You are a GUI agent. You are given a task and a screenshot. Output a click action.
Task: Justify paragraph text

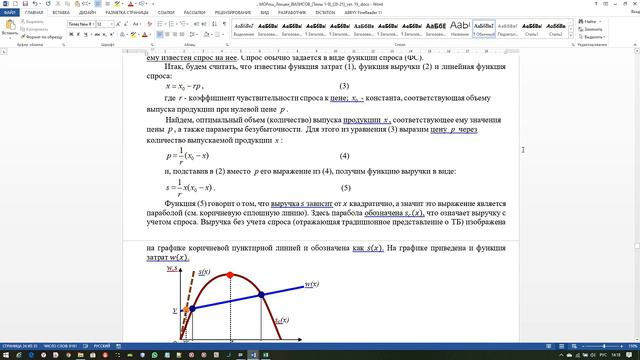tap(182, 35)
